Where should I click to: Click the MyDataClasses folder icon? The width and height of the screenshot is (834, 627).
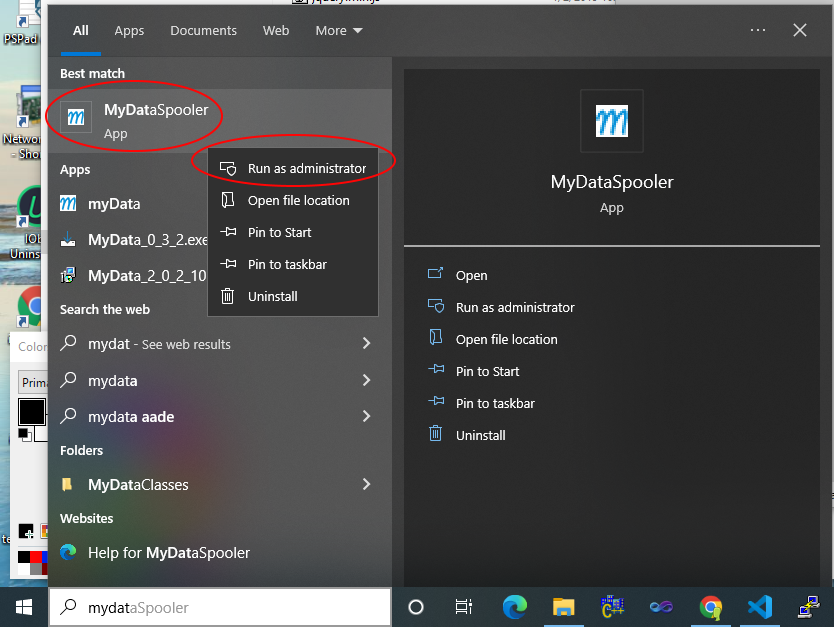point(68,484)
